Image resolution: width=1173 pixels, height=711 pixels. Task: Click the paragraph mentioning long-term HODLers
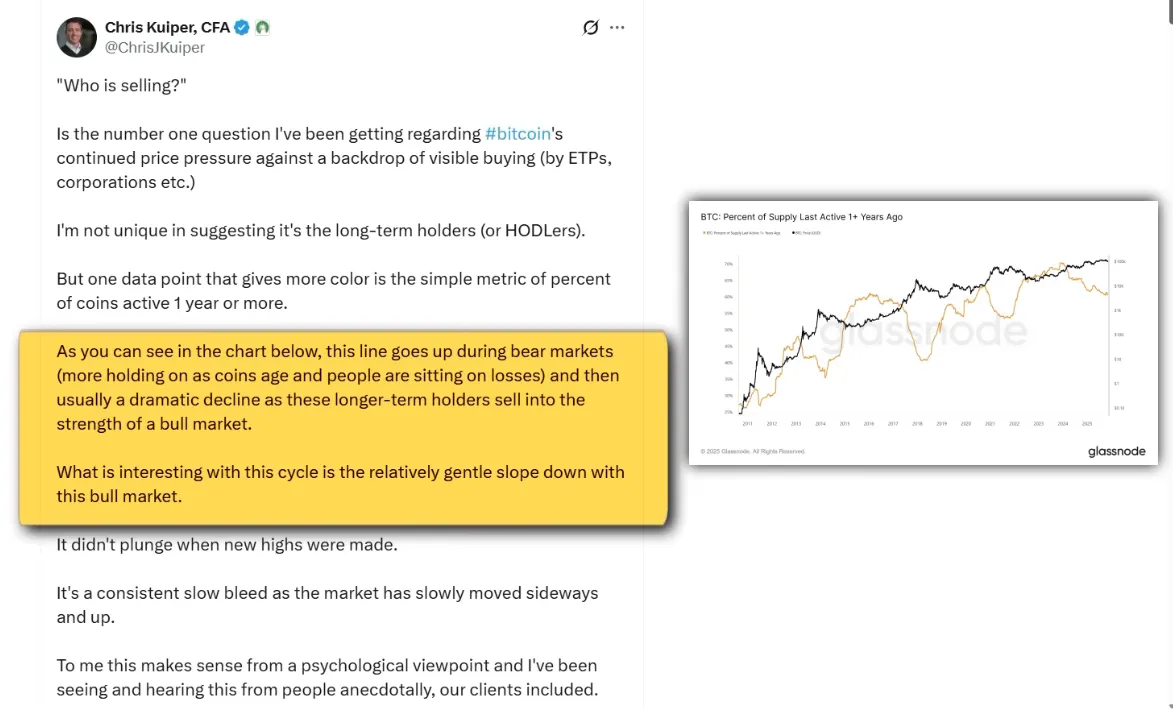pos(320,230)
